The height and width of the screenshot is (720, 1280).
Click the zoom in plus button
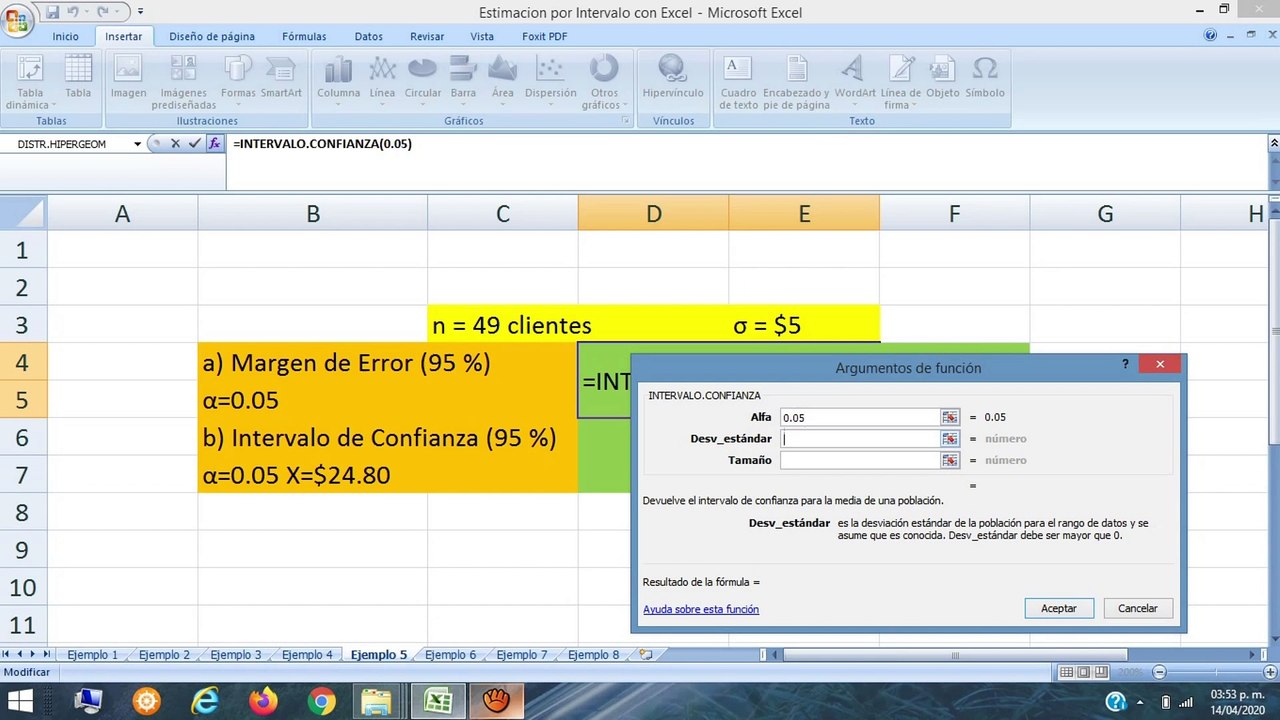tap(1270, 672)
